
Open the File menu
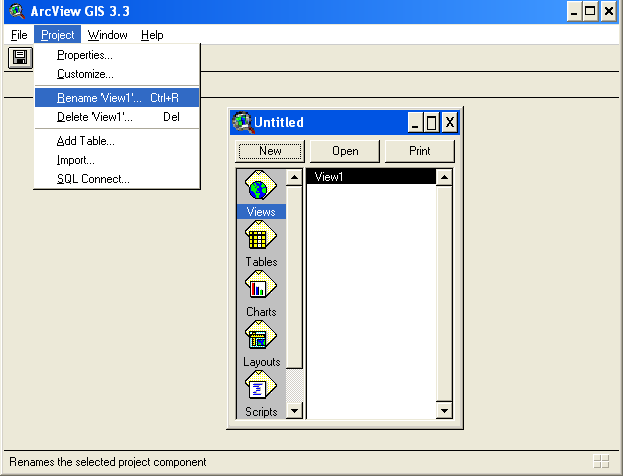tap(19, 35)
